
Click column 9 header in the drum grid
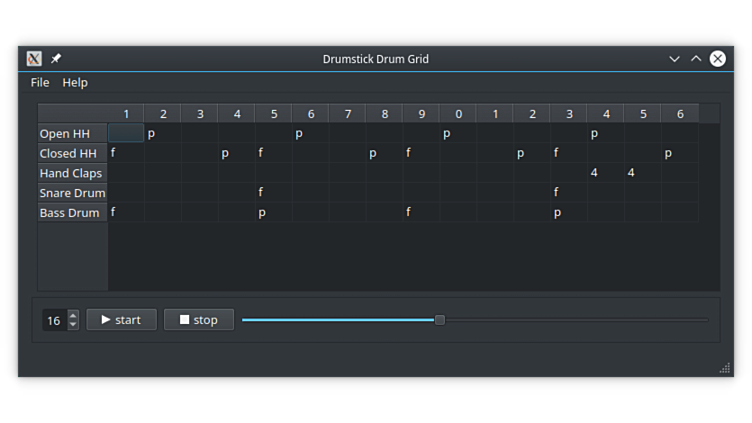point(421,114)
